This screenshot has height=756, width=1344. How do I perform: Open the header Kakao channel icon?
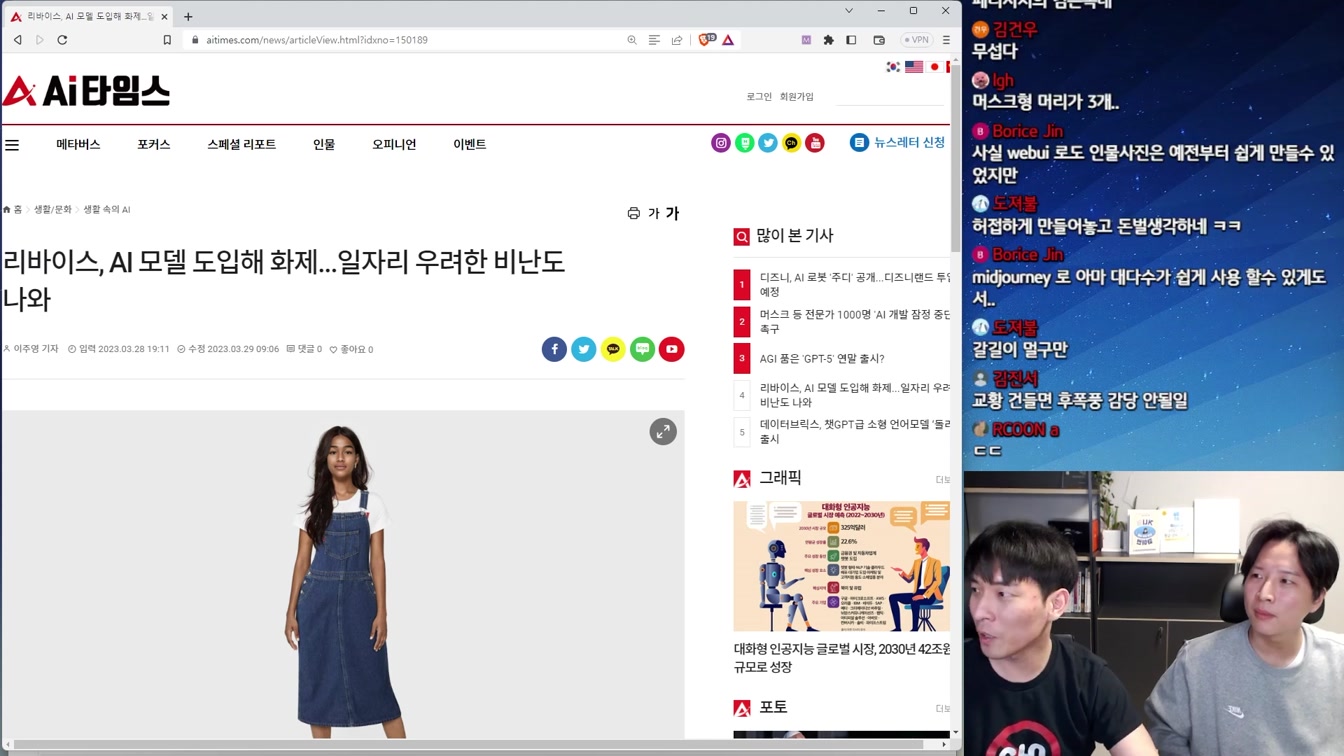pyautogui.click(x=792, y=143)
